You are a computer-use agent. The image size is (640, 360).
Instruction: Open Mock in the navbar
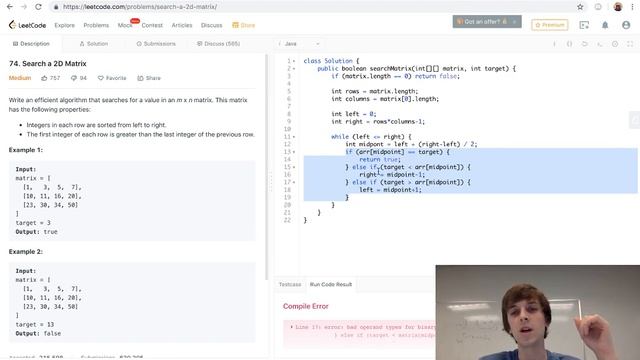[125, 25]
